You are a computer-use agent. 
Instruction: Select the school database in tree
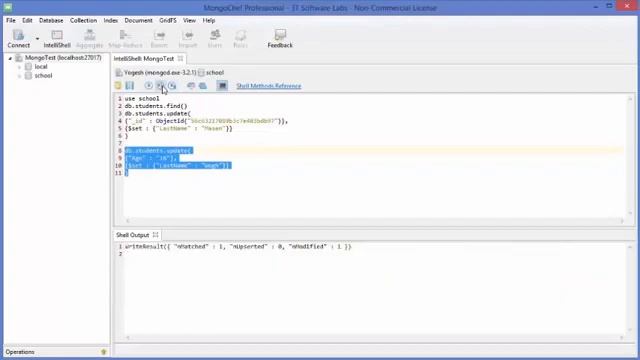[43, 76]
